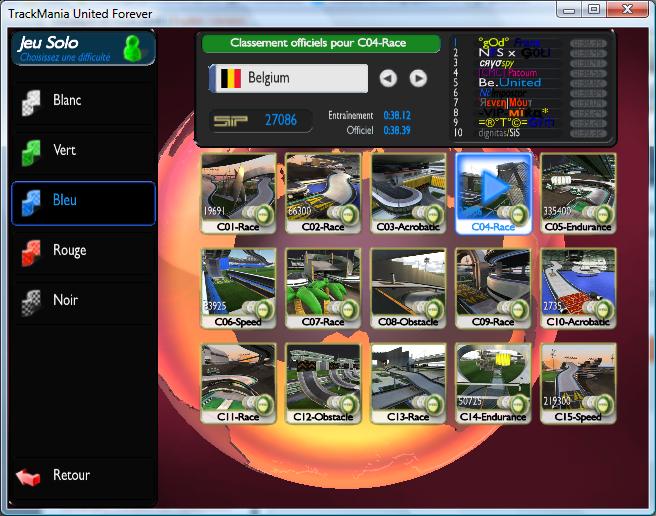This screenshot has width=656, height=516.
Task: Choose the green Vert difficulty flag
Action: coord(32,151)
